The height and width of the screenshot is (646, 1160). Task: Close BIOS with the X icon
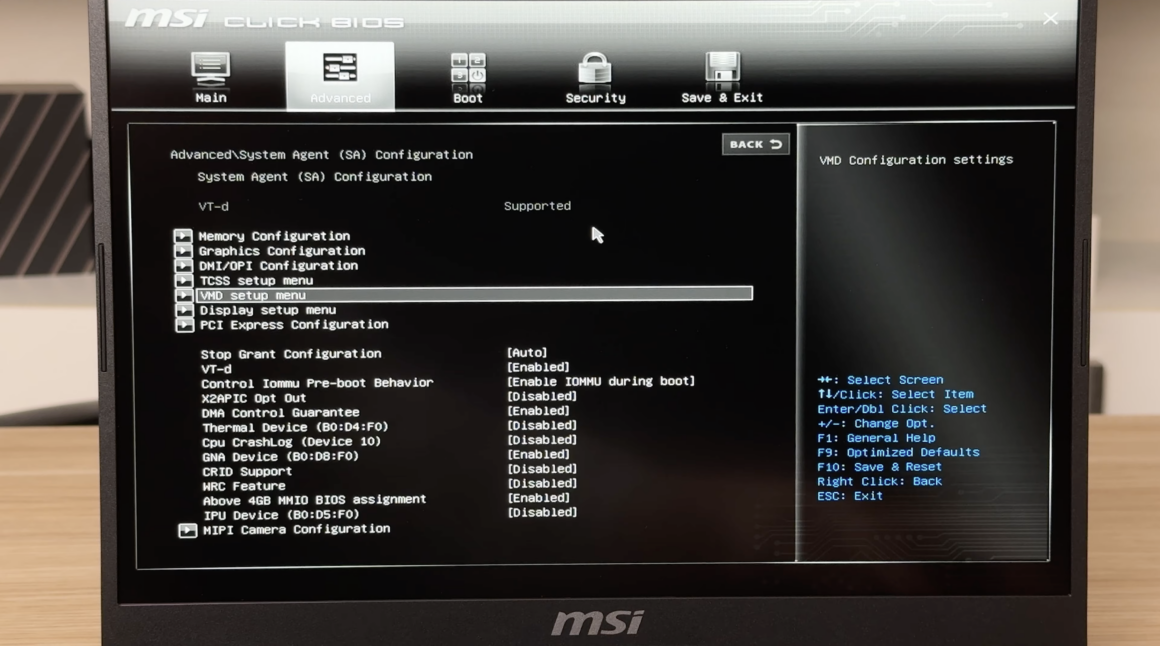[1051, 18]
